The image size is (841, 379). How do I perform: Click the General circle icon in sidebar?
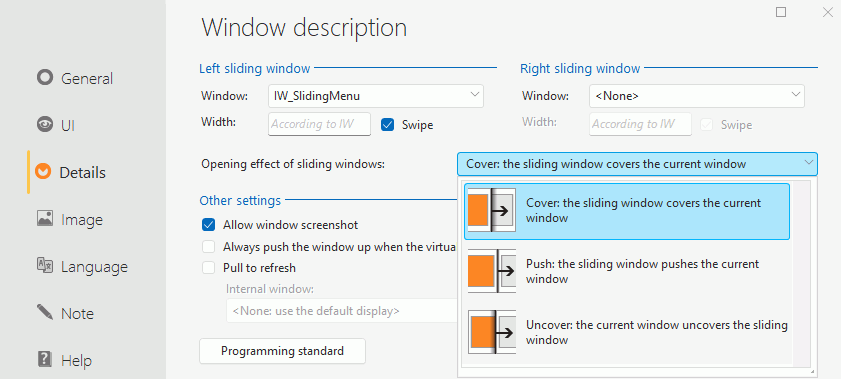point(45,78)
